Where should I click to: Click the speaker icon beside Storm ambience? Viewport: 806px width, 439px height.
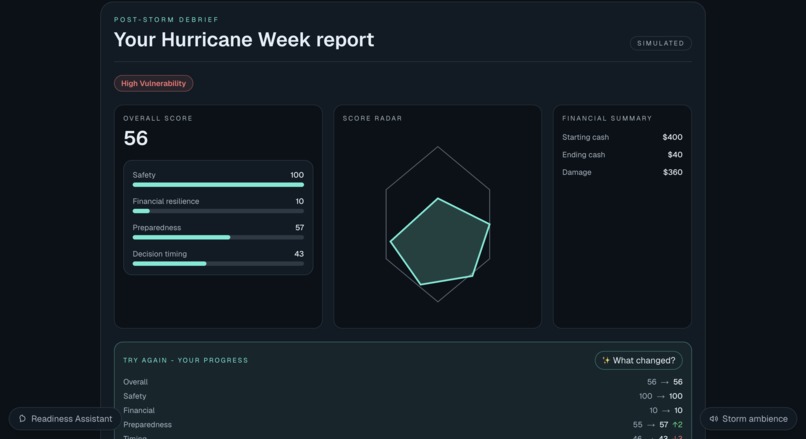[713, 418]
